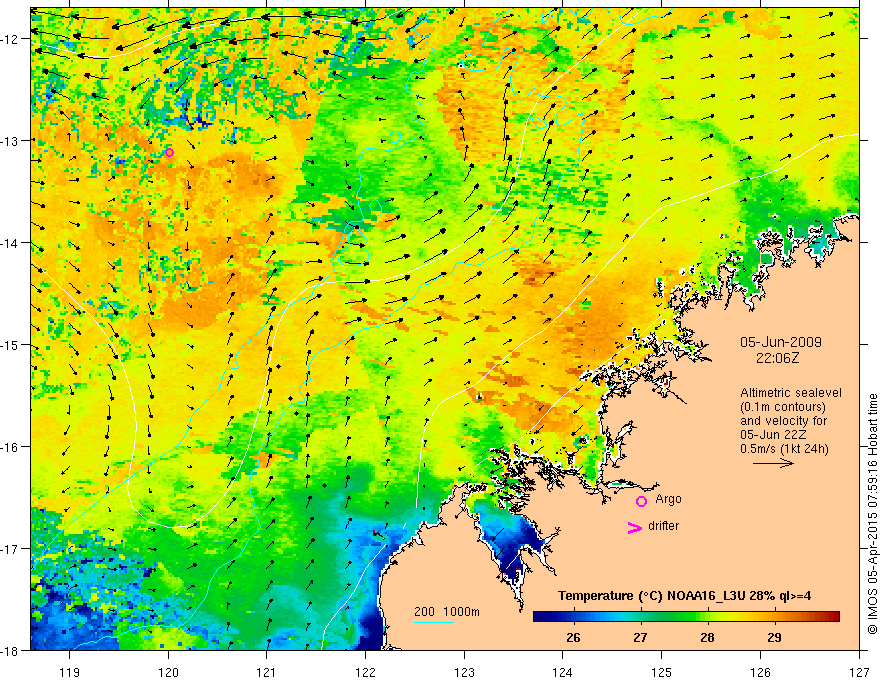Click colorbar tick label "26"
This screenshot has width=880, height=680.
573,637
